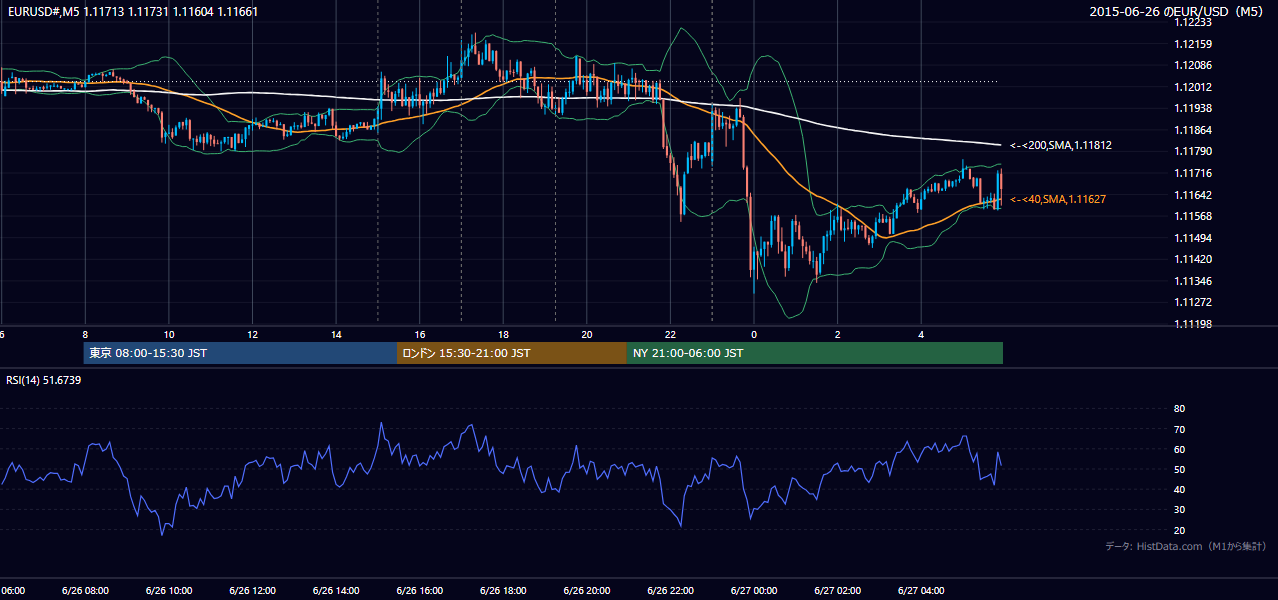
Task: Click hour tick 0 below the price chart
Action: point(754,334)
